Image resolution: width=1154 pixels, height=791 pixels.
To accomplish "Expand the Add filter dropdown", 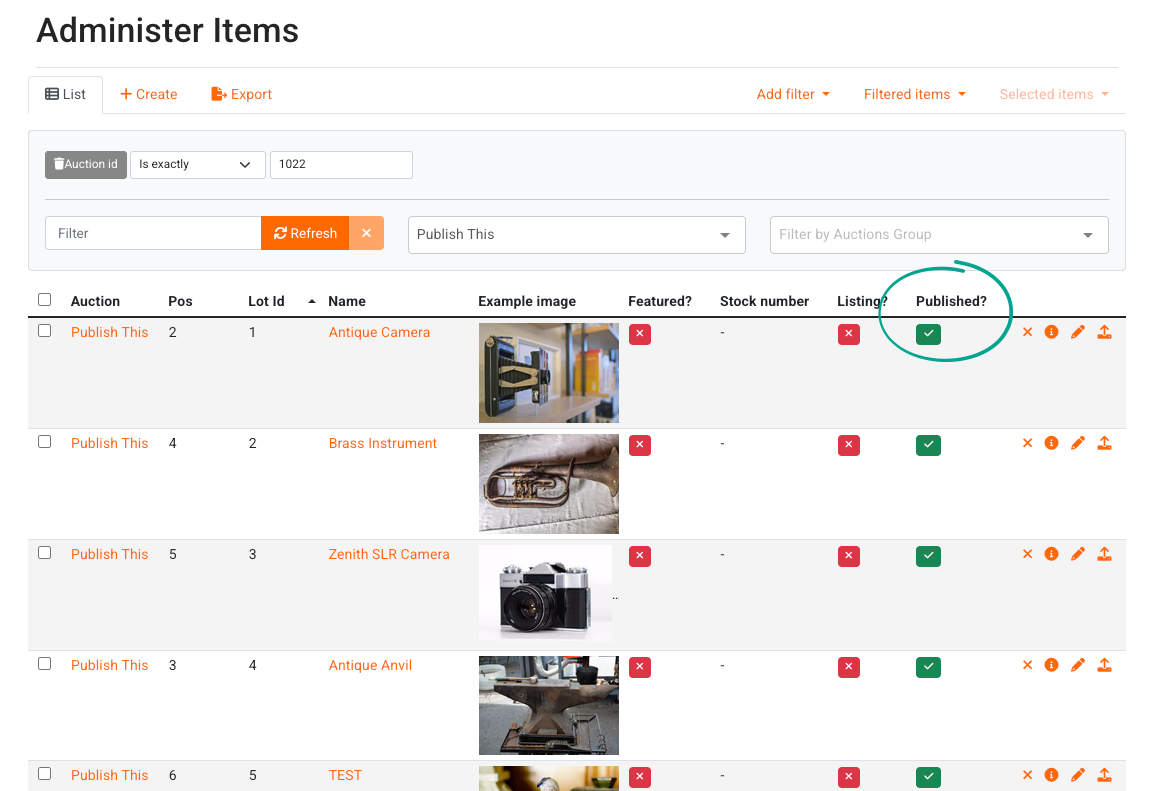I will pos(793,94).
